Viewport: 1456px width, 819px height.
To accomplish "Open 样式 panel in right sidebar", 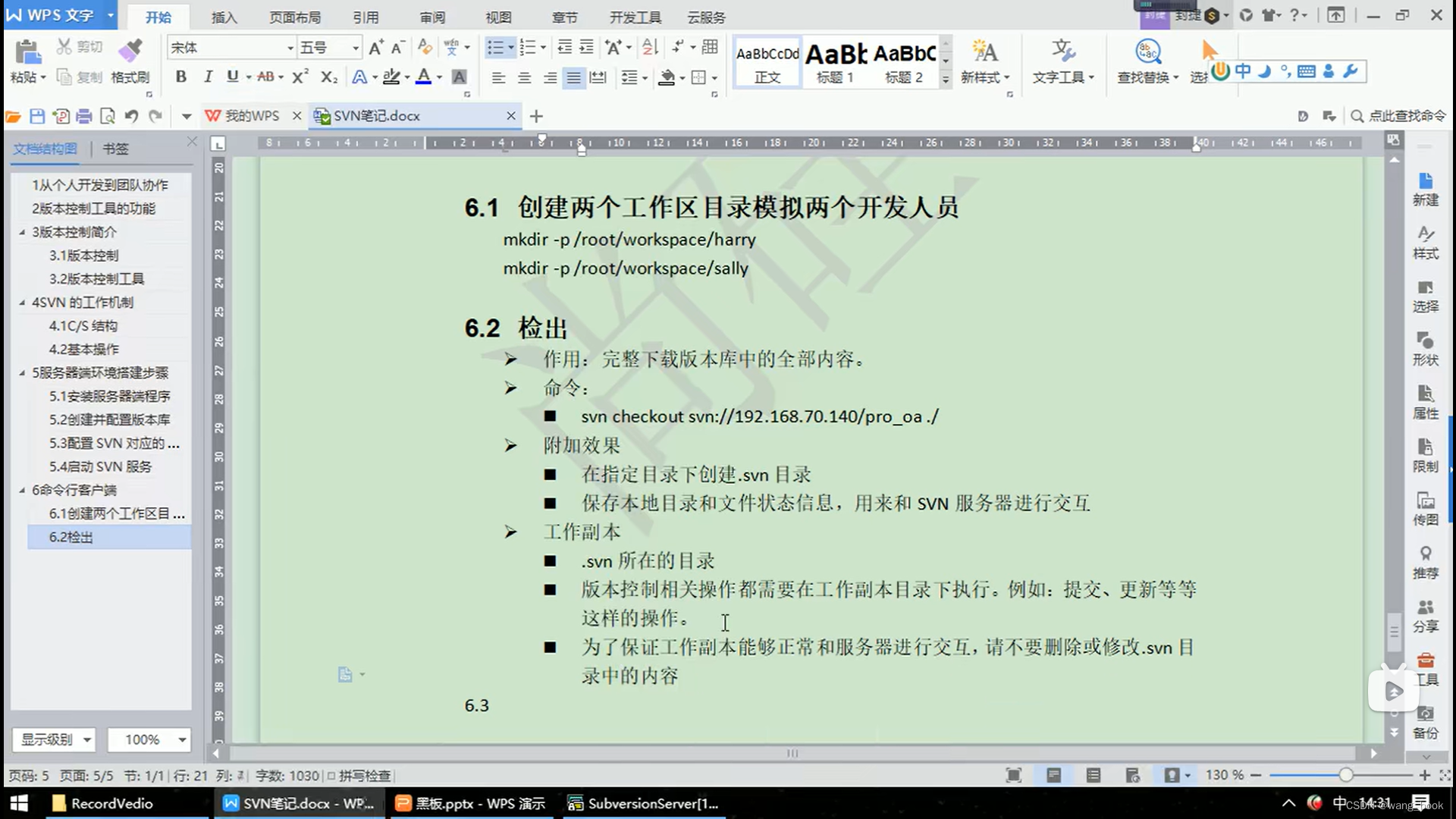I will click(1426, 243).
